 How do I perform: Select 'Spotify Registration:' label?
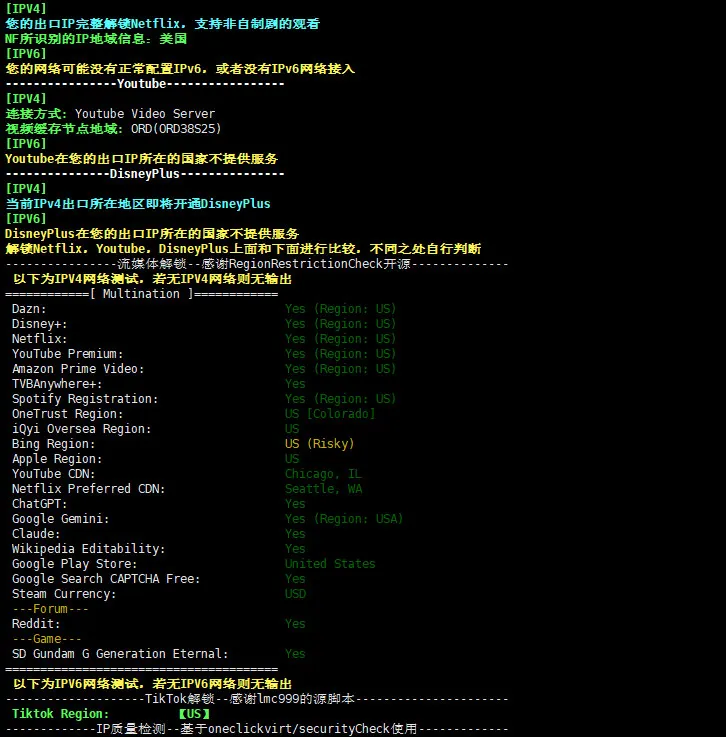(85, 399)
